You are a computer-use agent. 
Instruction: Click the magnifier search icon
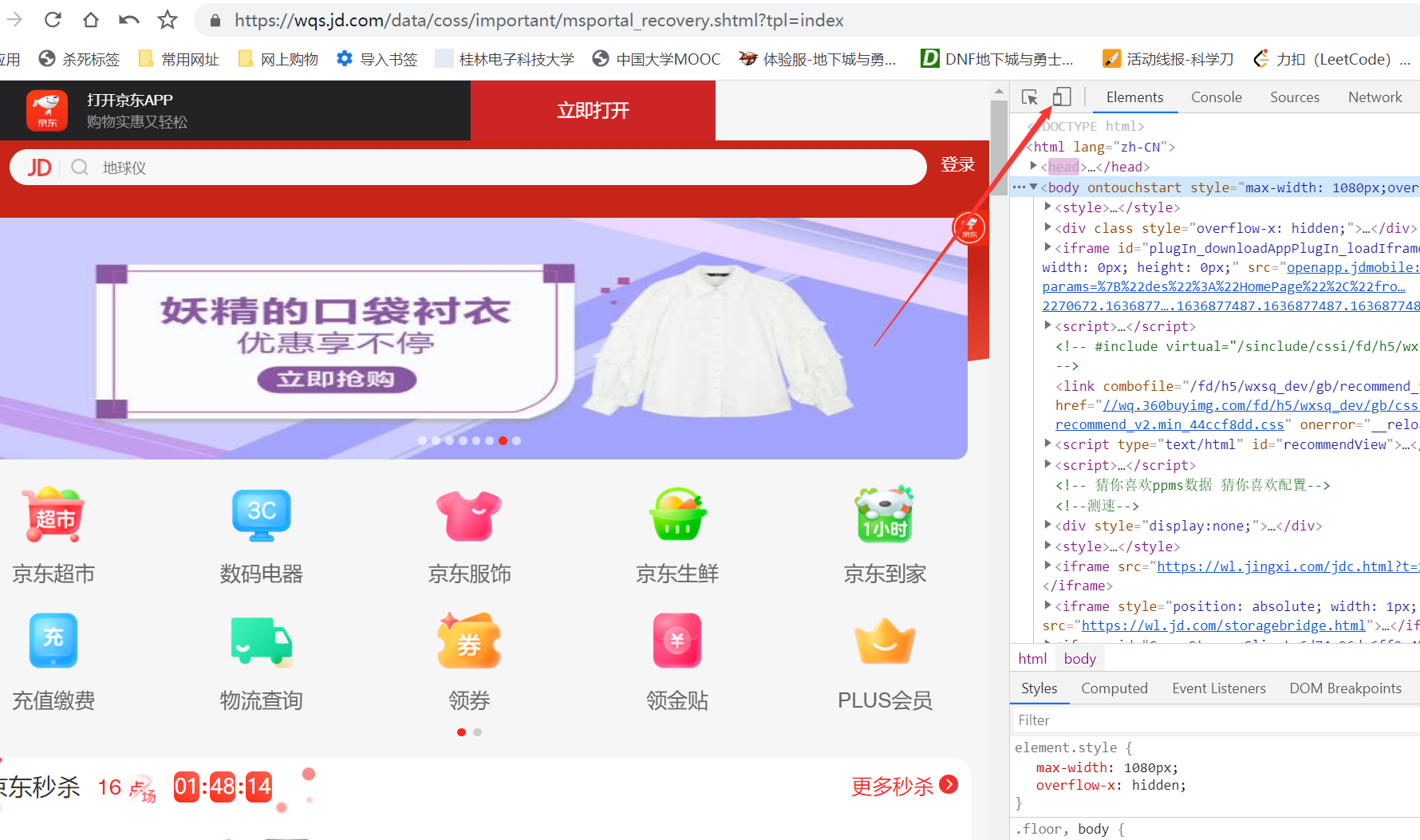point(80,168)
